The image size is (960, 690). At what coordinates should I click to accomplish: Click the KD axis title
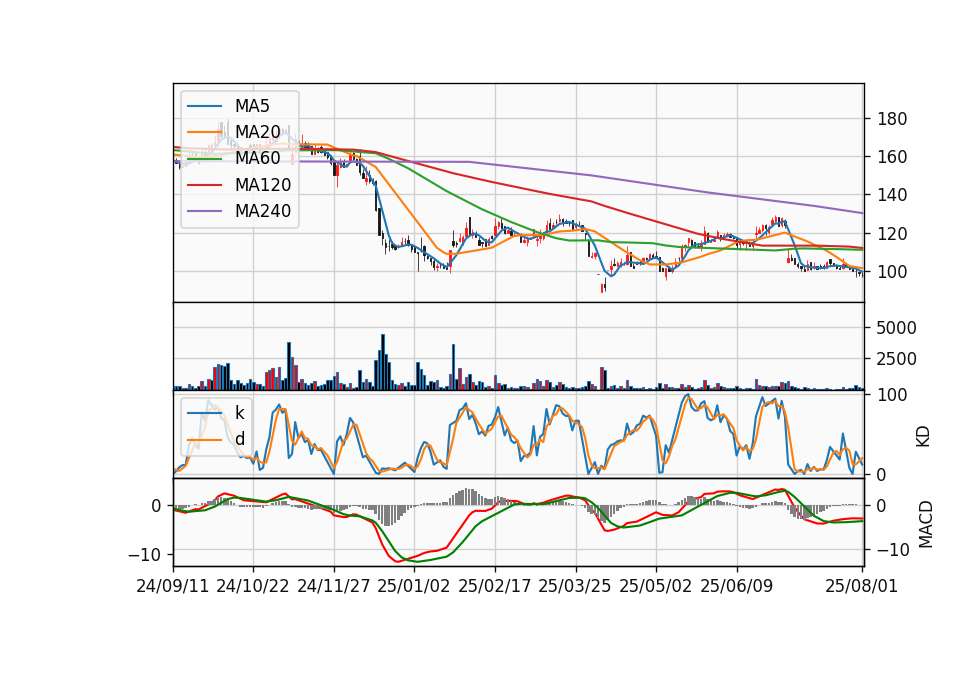click(x=923, y=437)
